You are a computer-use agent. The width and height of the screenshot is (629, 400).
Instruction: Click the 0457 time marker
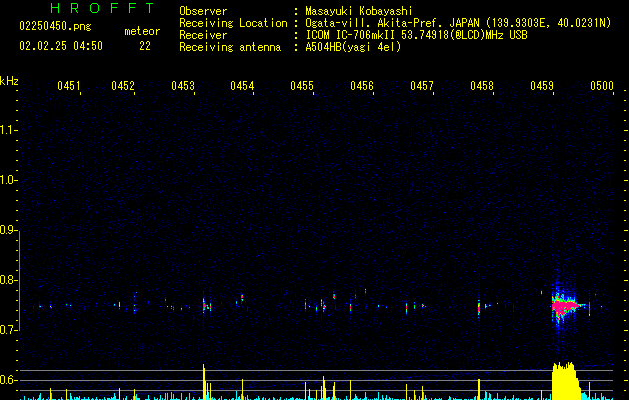[x=422, y=86]
